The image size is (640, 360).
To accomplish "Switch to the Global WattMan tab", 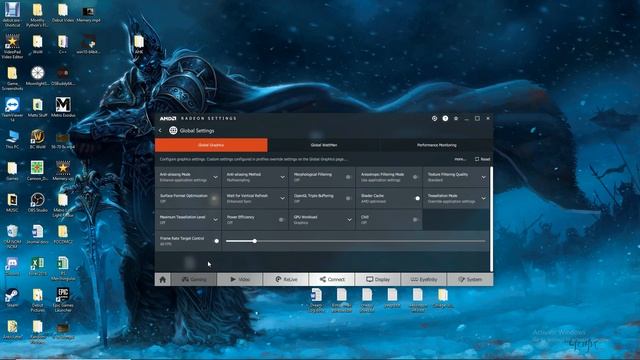I will point(324,145).
